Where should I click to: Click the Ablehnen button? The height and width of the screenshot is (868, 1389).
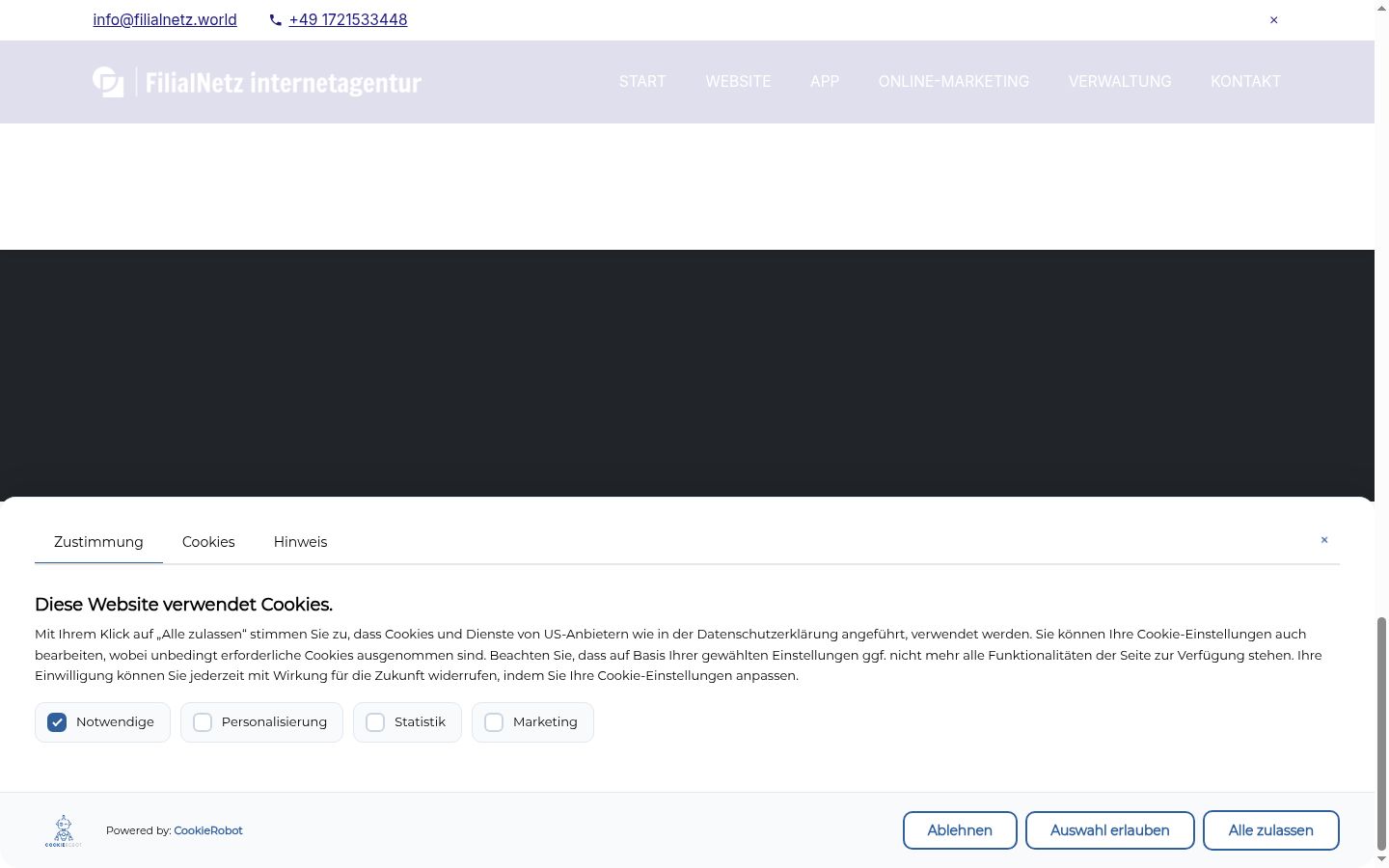(960, 830)
